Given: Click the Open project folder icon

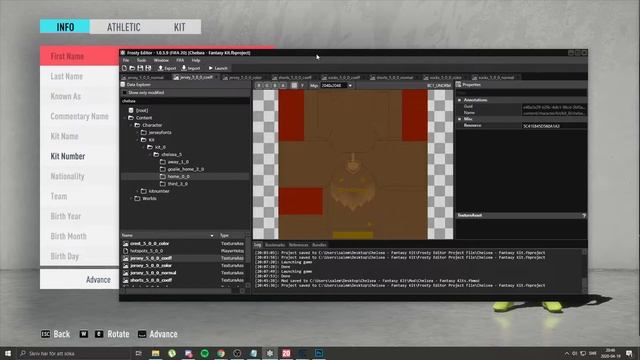Looking at the screenshot, I should [132, 68].
